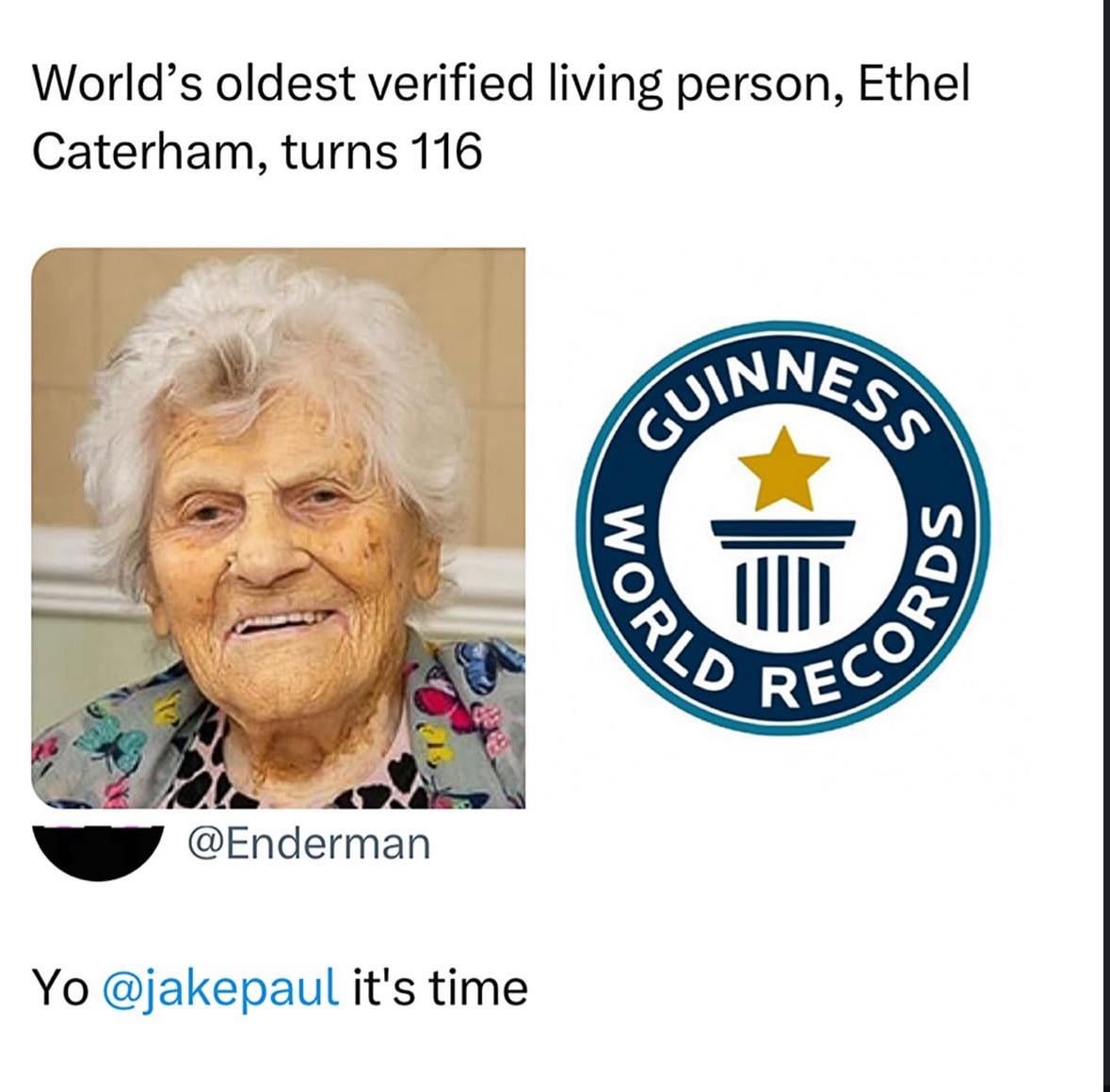This screenshot has width=1110, height=1092.
Task: Click the word "Yo" in the reply
Action: pos(61,988)
